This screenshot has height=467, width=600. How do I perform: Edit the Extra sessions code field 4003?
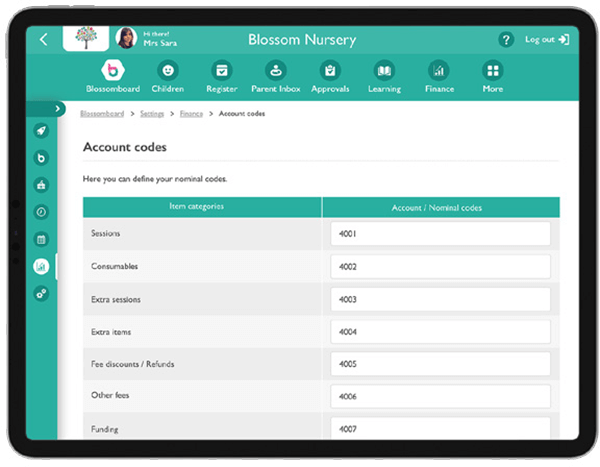[440, 299]
